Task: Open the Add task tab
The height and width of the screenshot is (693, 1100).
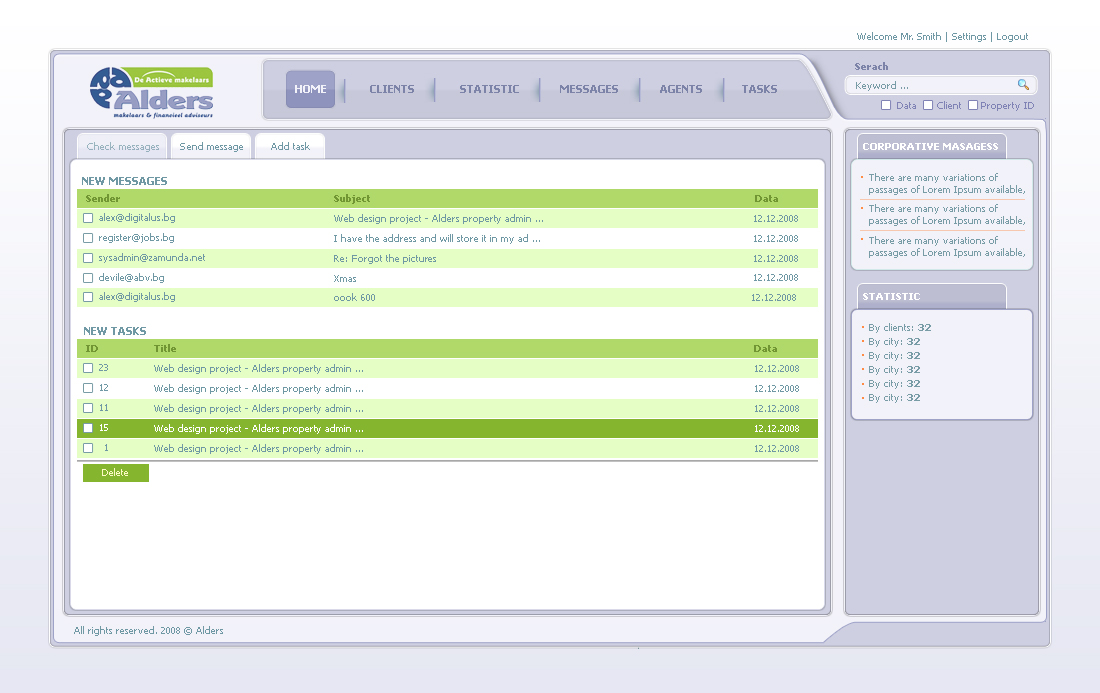Action: click(290, 147)
